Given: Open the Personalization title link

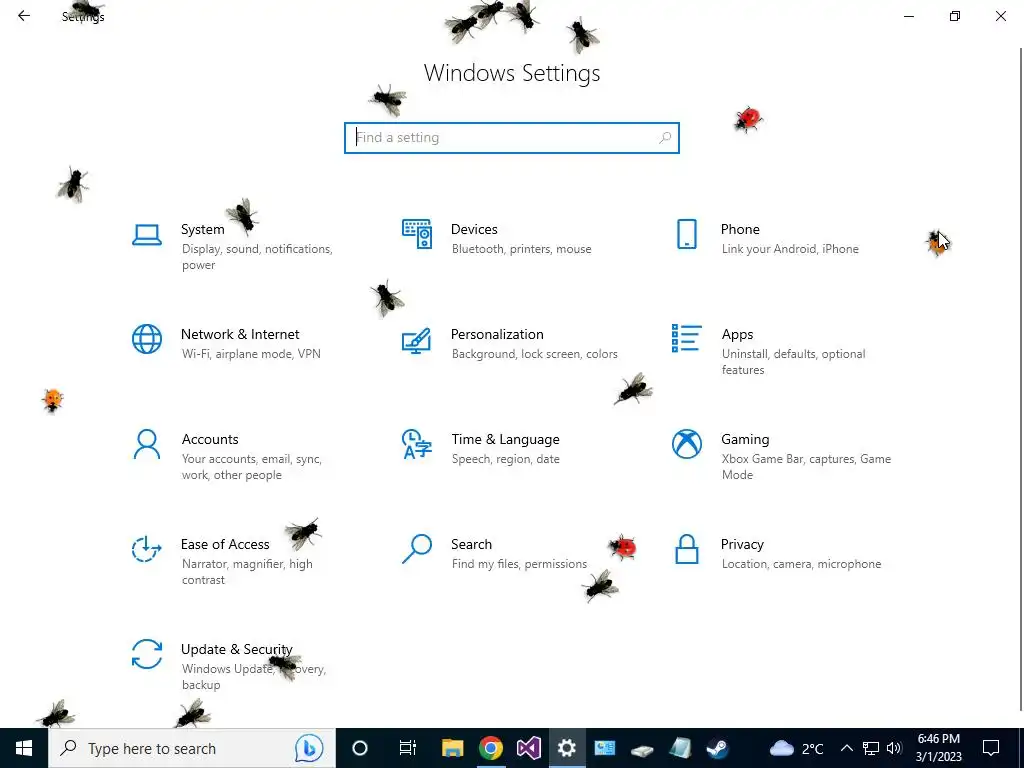Looking at the screenshot, I should [497, 334].
